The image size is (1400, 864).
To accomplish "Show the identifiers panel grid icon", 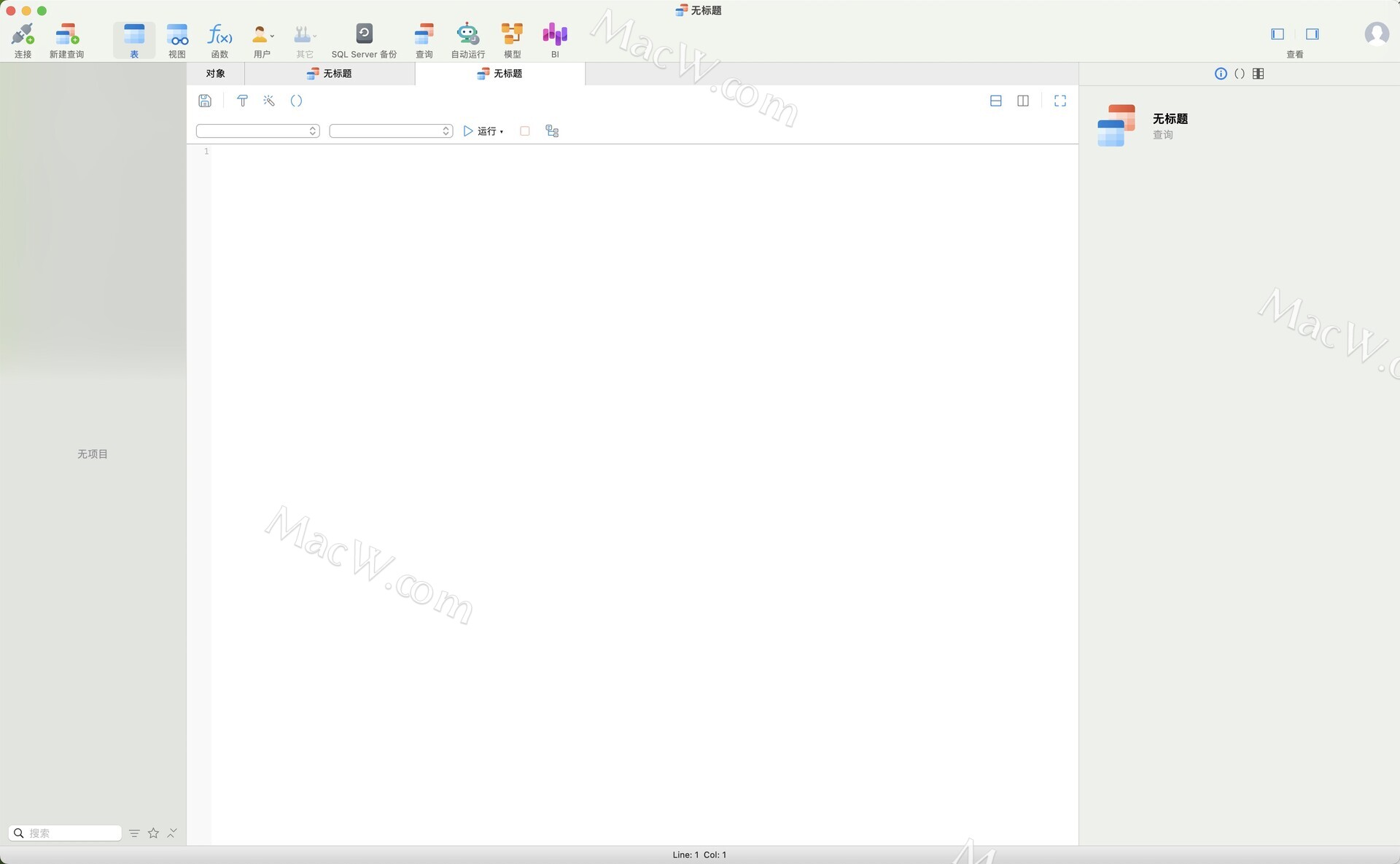I will click(1259, 74).
